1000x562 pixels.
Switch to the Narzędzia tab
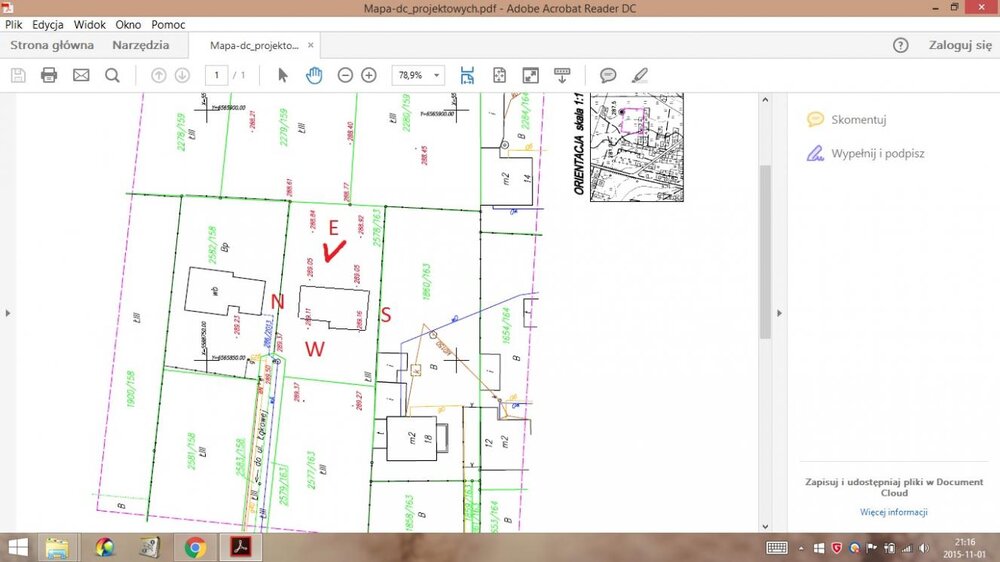coord(140,45)
